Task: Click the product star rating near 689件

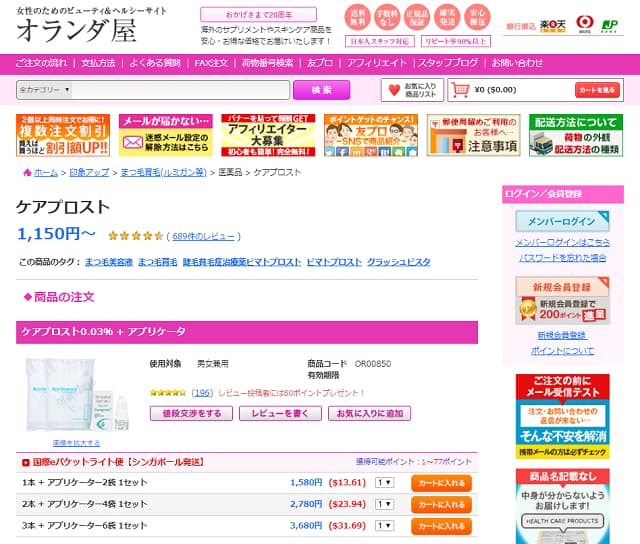Action: click(x=136, y=236)
